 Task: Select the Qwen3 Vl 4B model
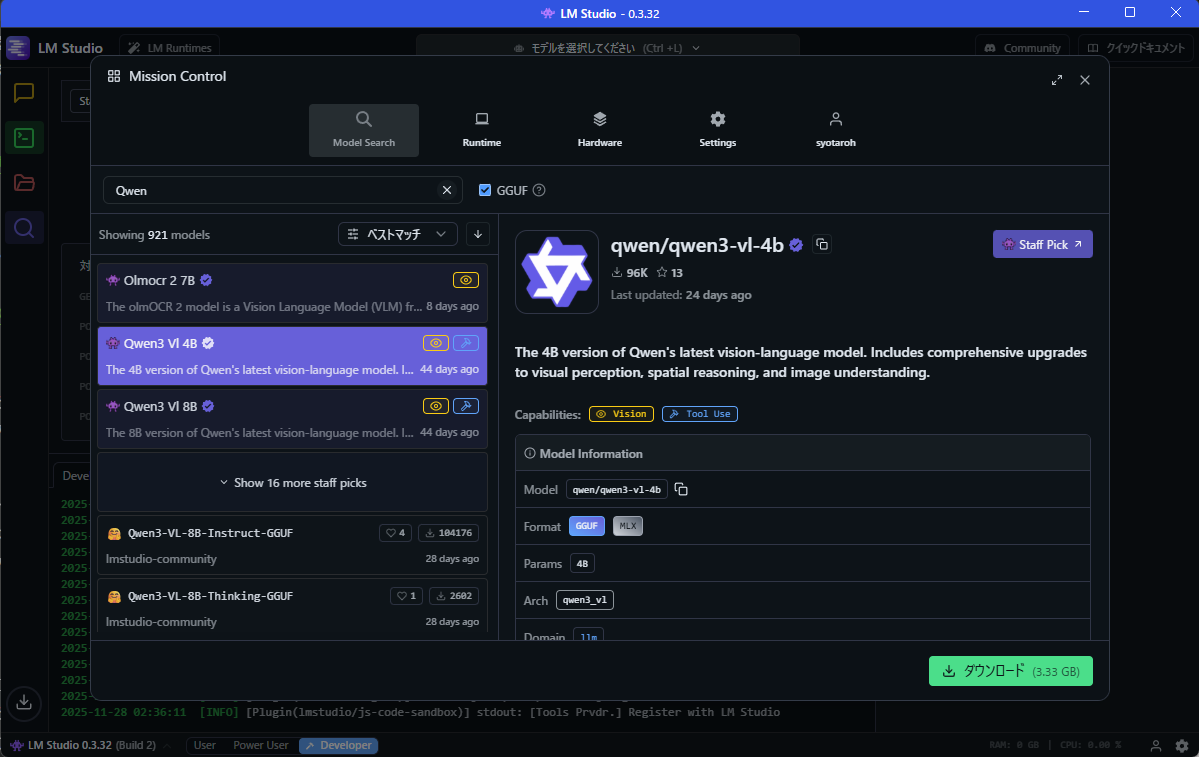coord(293,356)
